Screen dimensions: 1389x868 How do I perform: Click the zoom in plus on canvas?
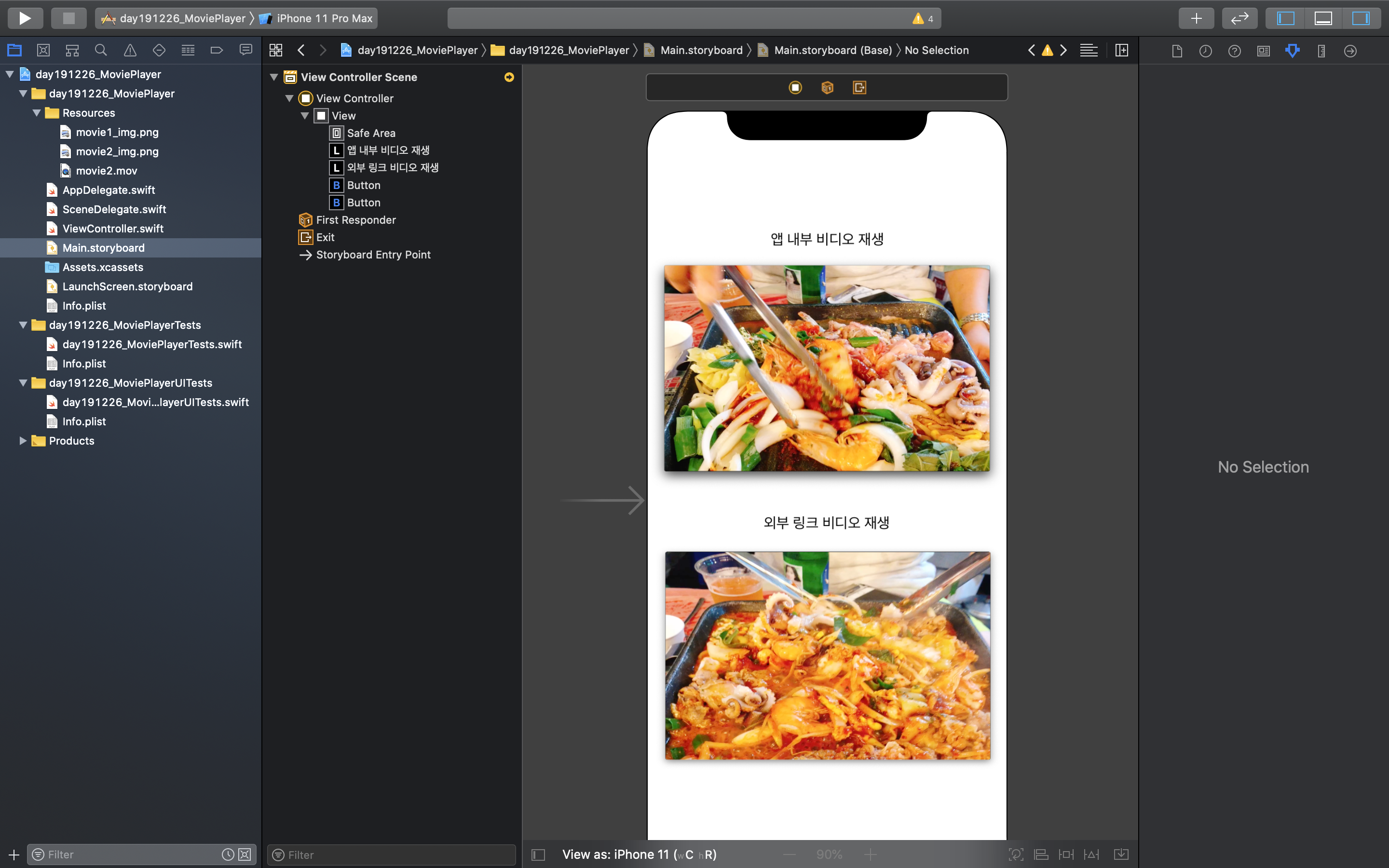tap(870, 854)
